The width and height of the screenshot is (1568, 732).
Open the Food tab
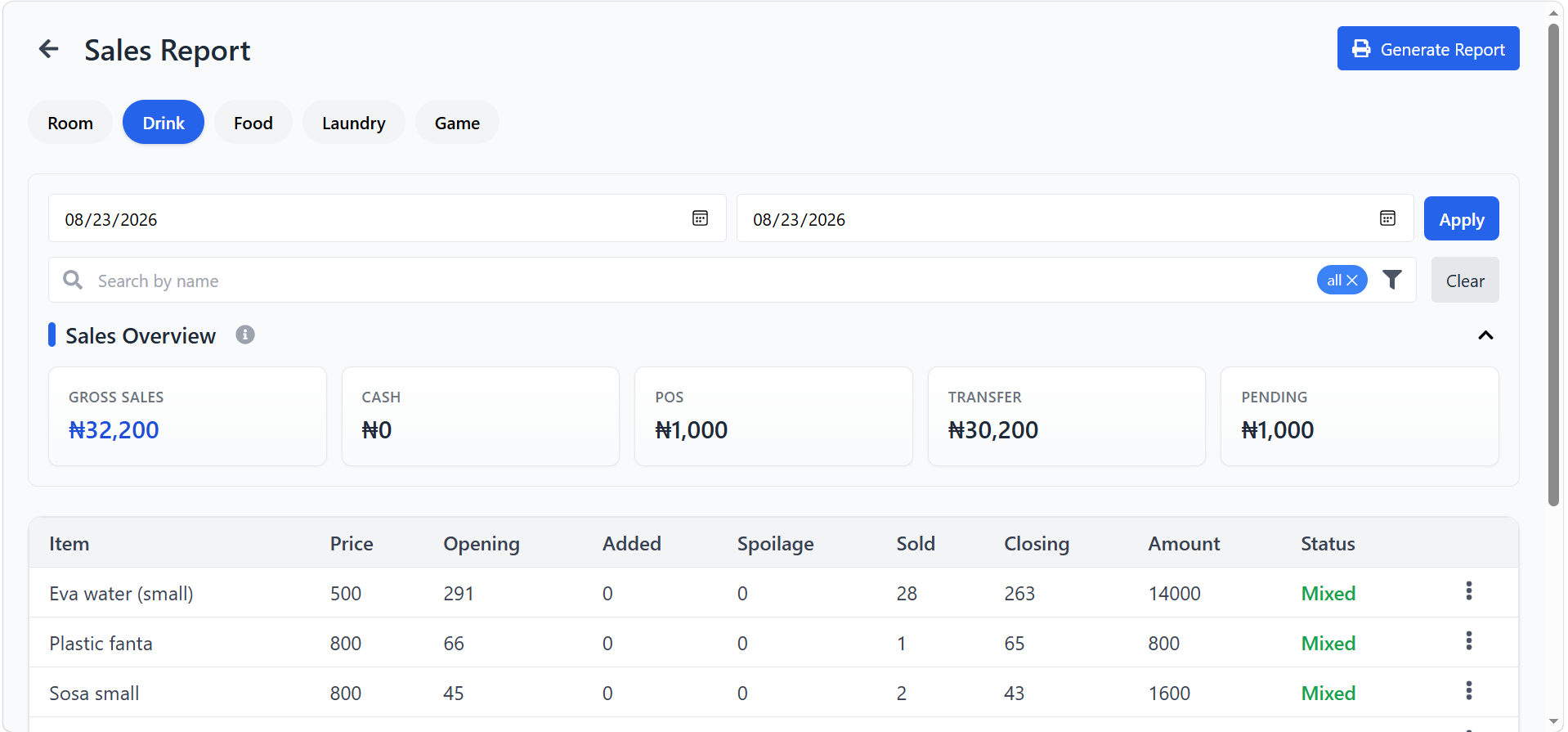(x=253, y=123)
